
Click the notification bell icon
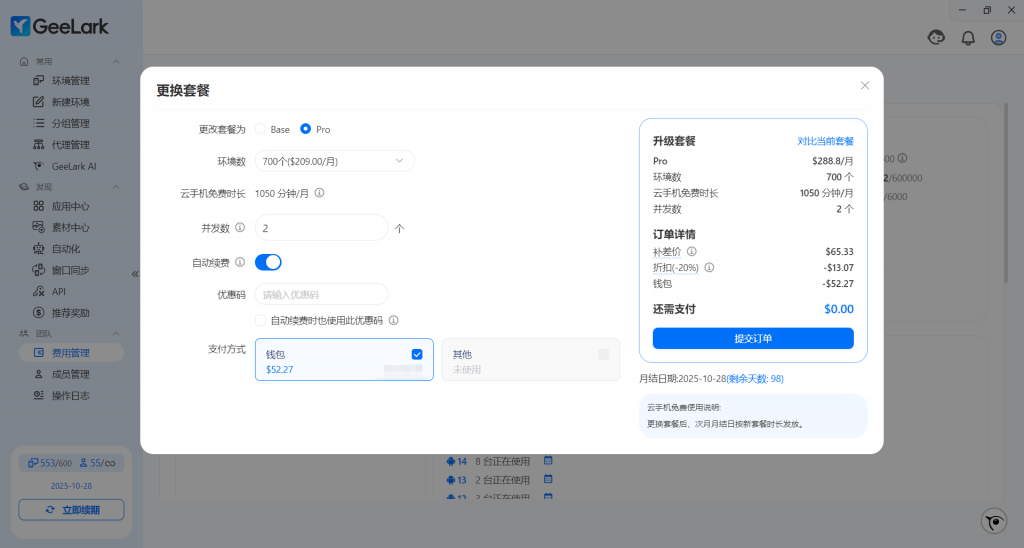(967, 38)
